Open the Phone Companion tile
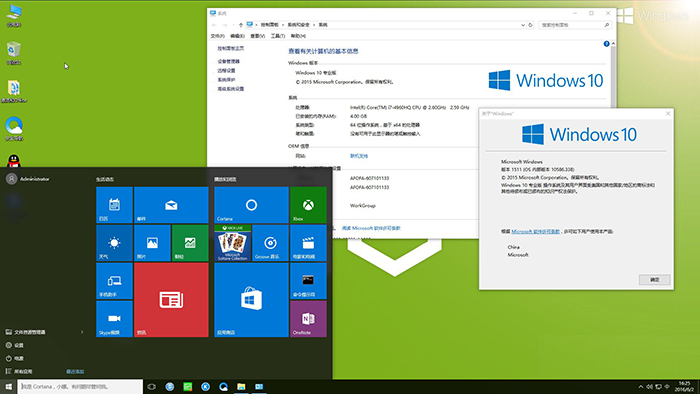The image size is (700, 394). pos(114,281)
